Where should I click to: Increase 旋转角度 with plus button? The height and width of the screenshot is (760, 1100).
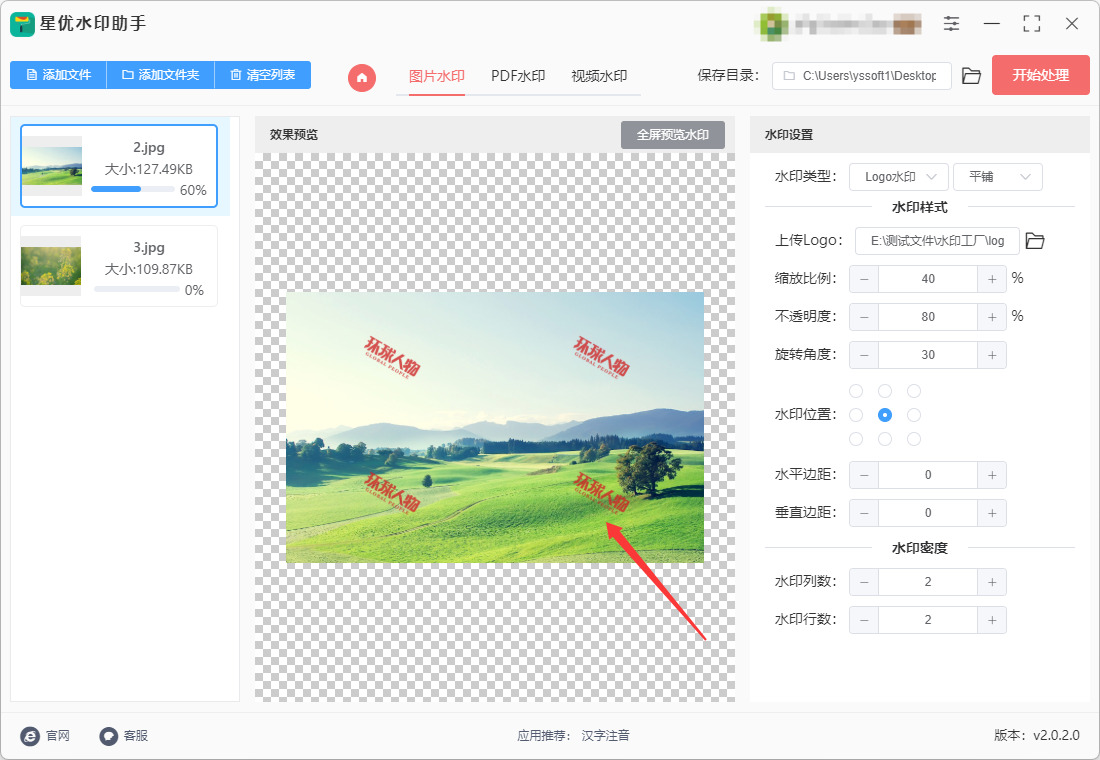click(x=992, y=354)
